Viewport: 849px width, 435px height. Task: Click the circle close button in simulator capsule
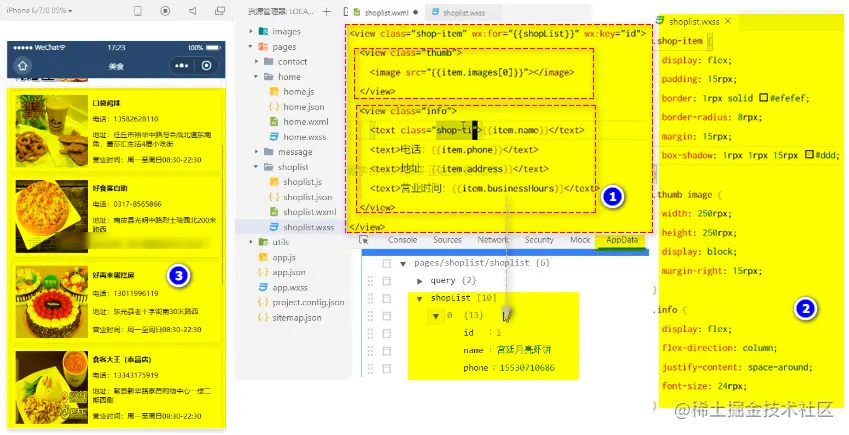(x=206, y=66)
